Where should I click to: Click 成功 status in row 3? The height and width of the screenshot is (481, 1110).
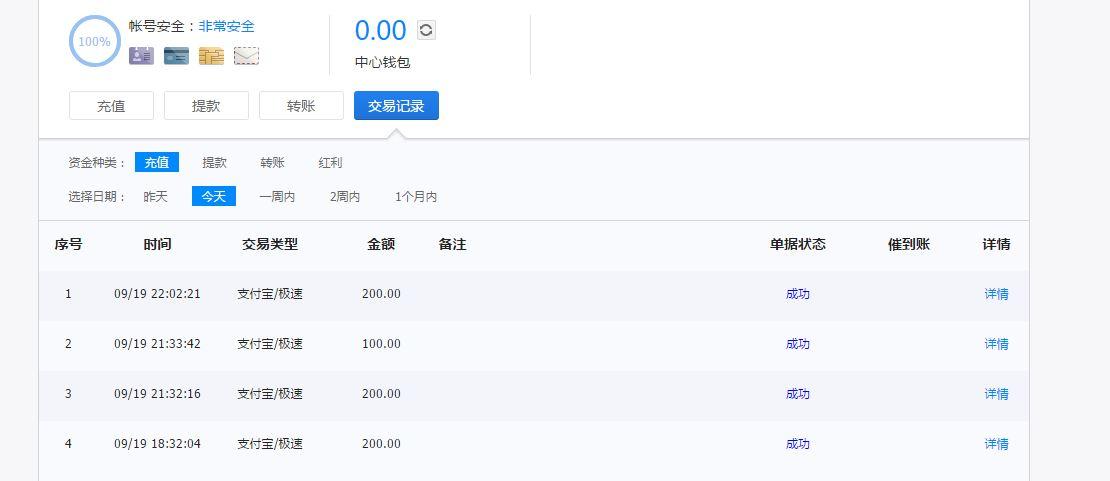tap(798, 393)
